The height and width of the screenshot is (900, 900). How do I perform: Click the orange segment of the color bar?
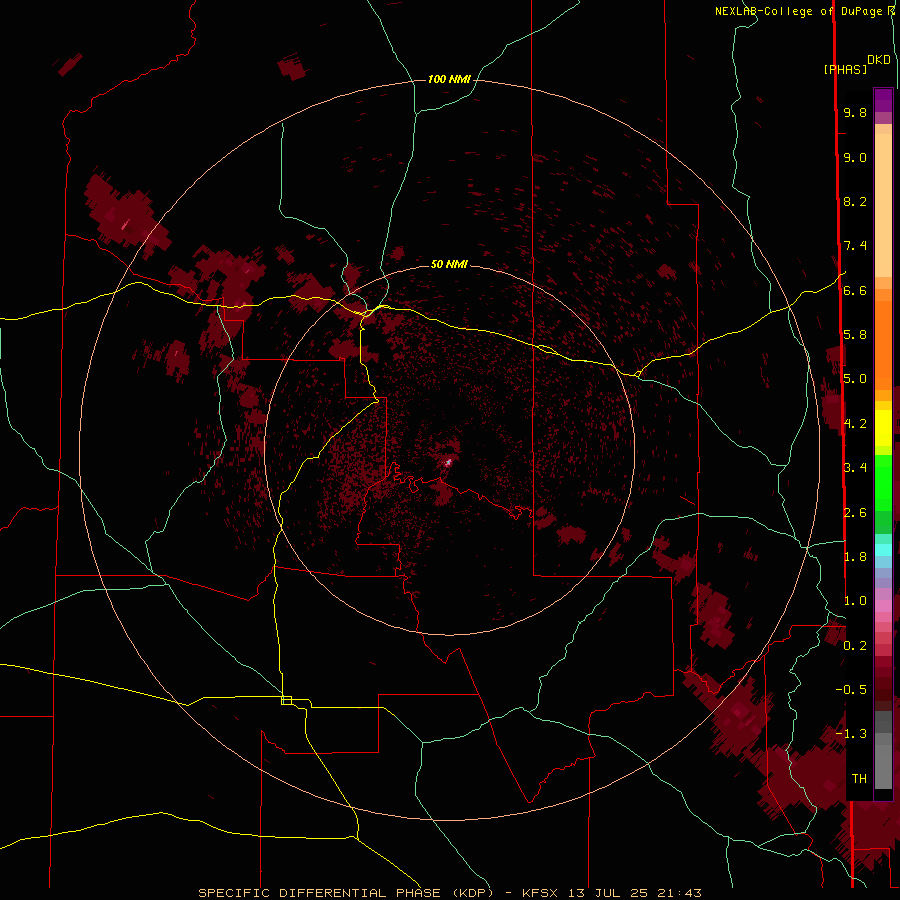point(883,344)
